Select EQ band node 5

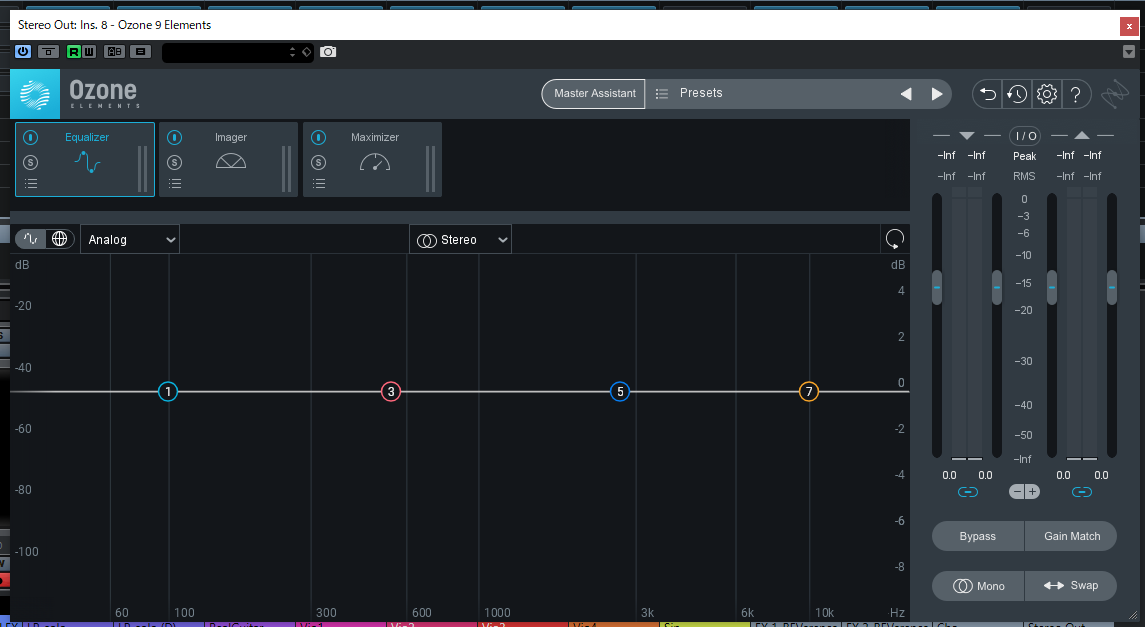pyautogui.click(x=620, y=392)
